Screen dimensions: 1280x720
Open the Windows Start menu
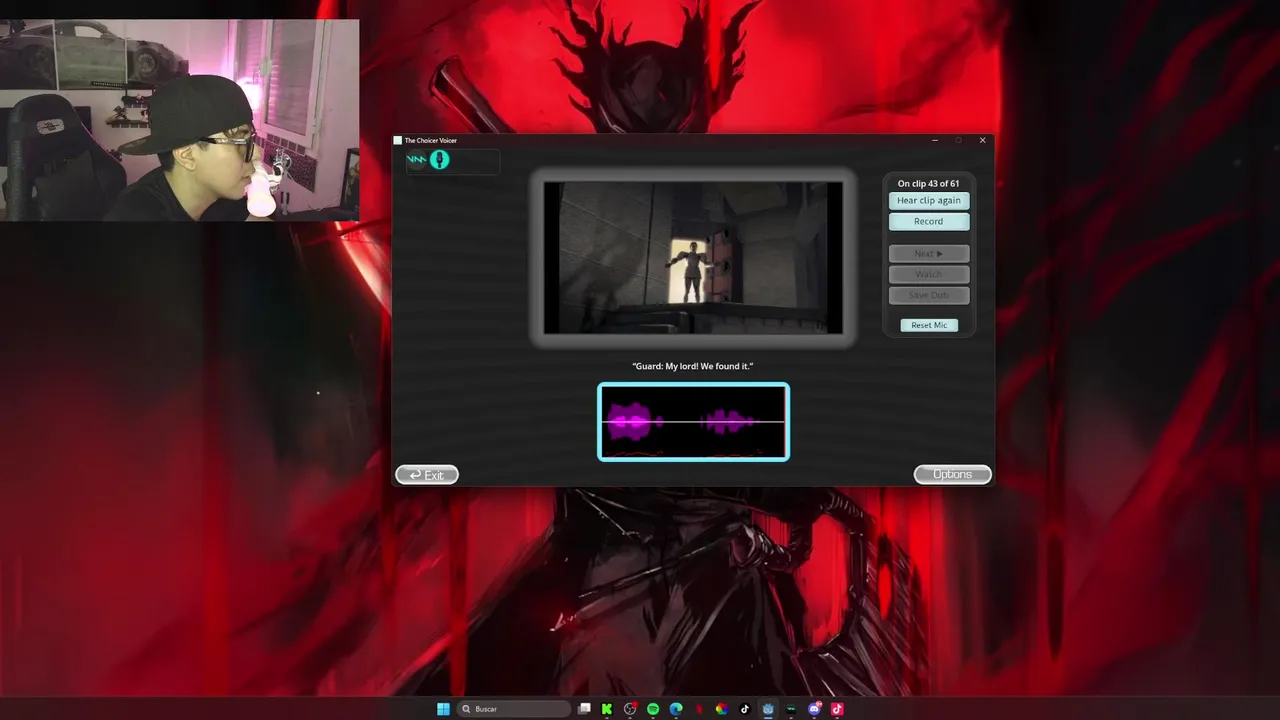coord(443,709)
